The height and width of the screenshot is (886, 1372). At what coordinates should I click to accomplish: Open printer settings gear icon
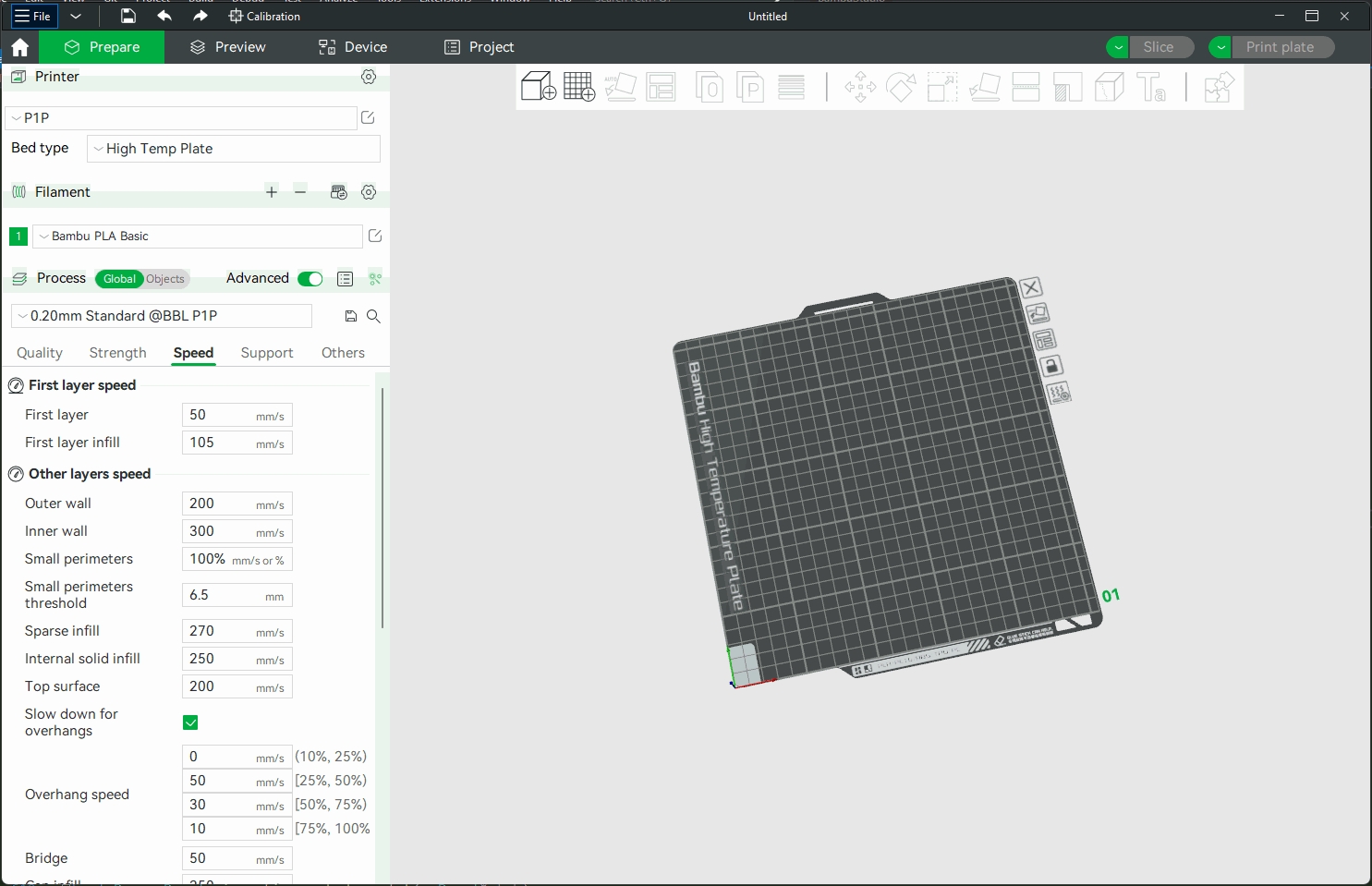369,77
